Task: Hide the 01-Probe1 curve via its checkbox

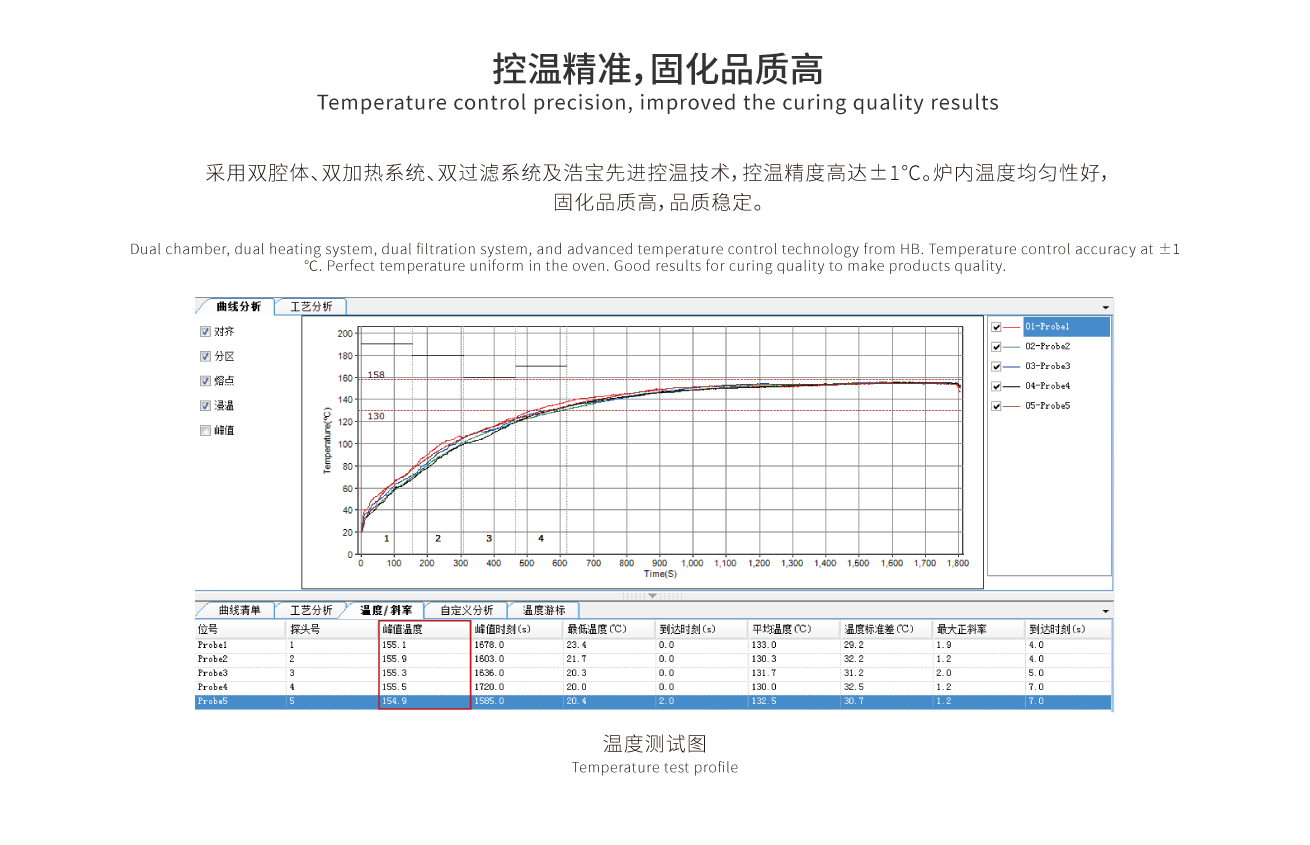Action: click(x=996, y=327)
